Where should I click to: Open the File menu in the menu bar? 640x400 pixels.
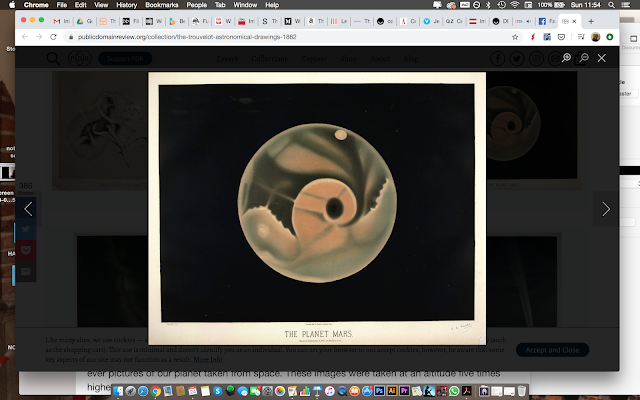[x=62, y=5]
